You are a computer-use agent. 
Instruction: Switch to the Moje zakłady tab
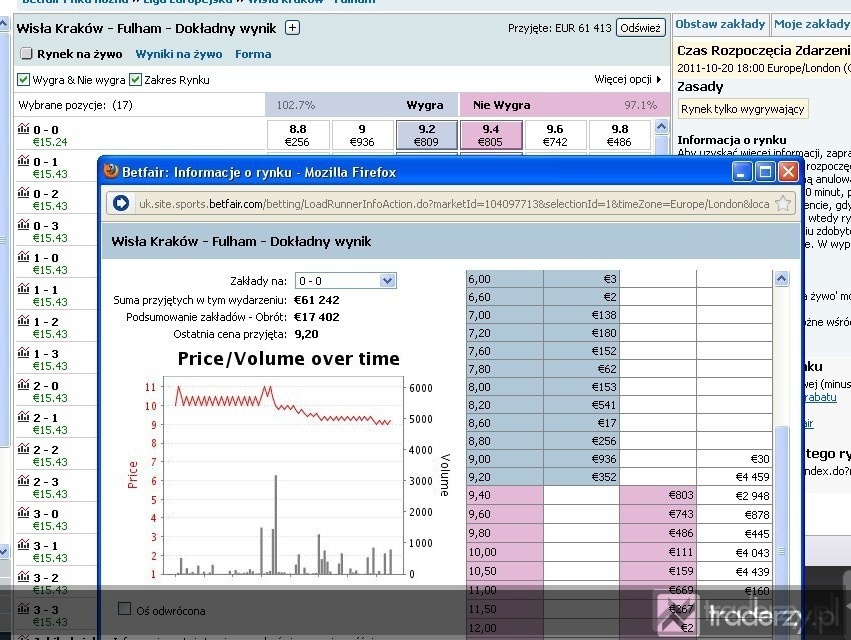click(x=811, y=24)
